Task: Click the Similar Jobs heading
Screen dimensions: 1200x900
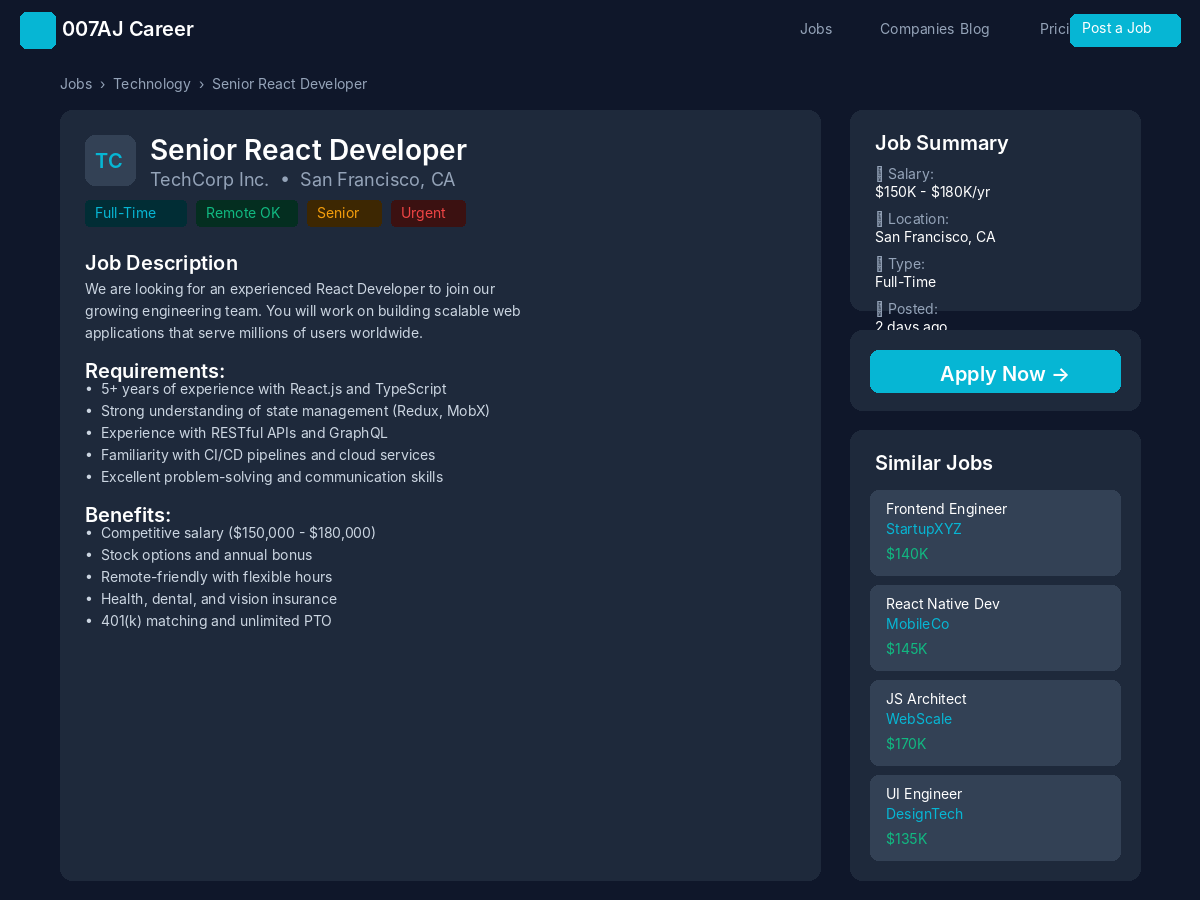Action: 934,463
